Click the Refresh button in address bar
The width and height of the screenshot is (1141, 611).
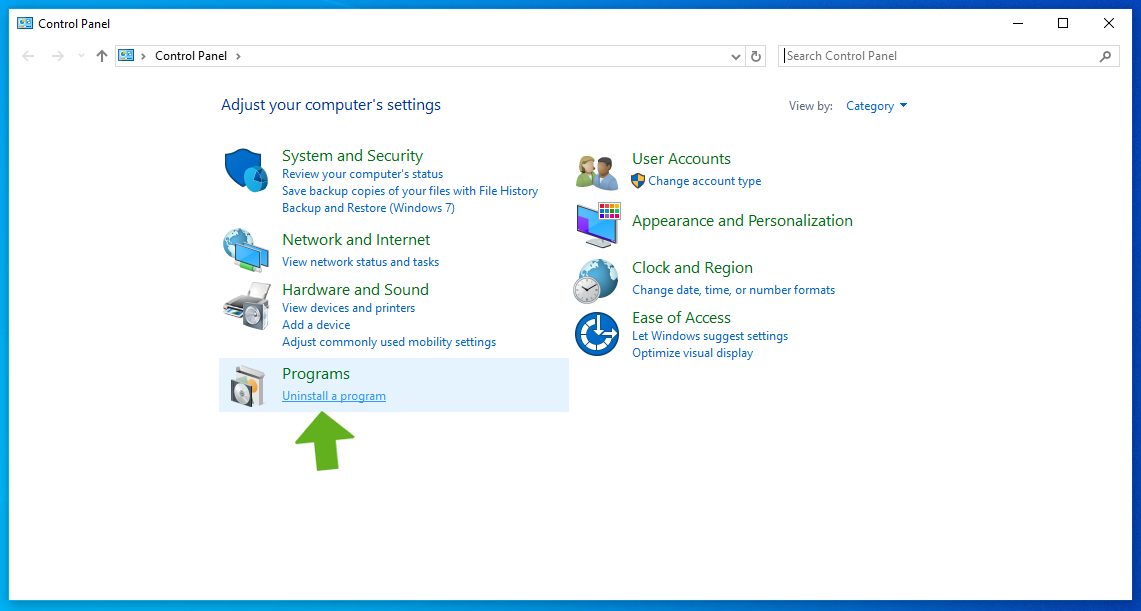pyautogui.click(x=756, y=56)
